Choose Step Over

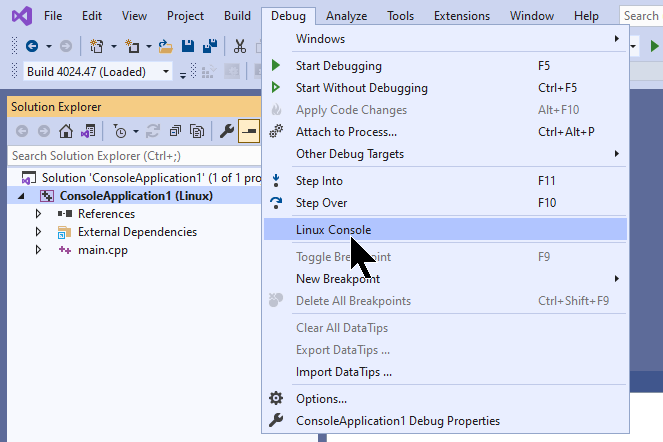(445, 203)
